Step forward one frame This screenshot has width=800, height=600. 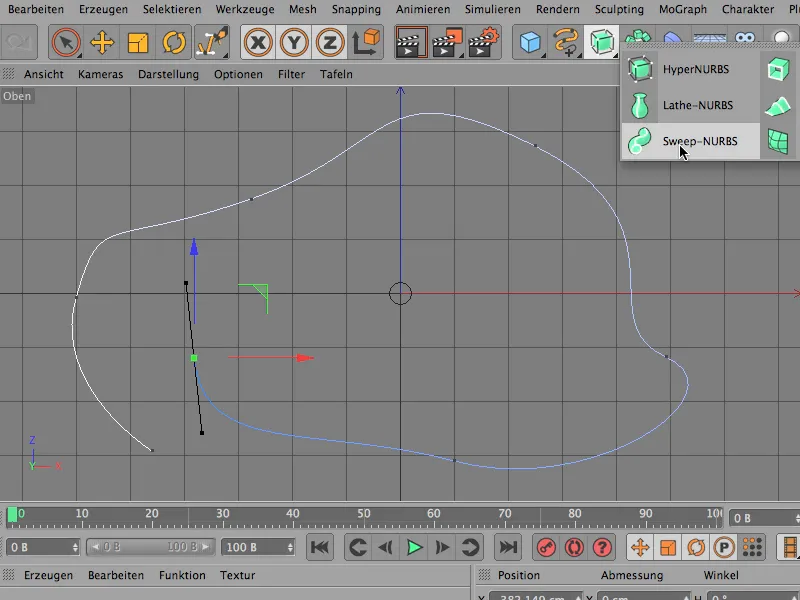[x=442, y=547]
